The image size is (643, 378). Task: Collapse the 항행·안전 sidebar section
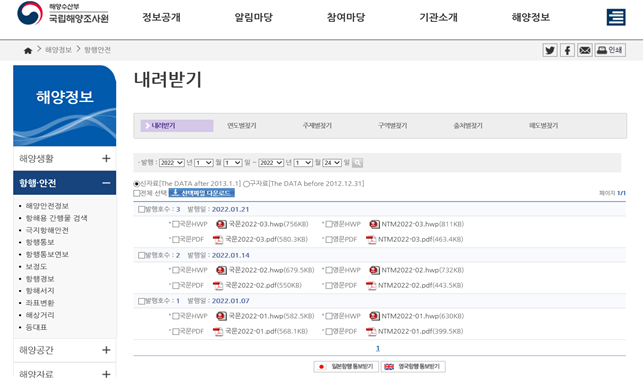(106, 183)
